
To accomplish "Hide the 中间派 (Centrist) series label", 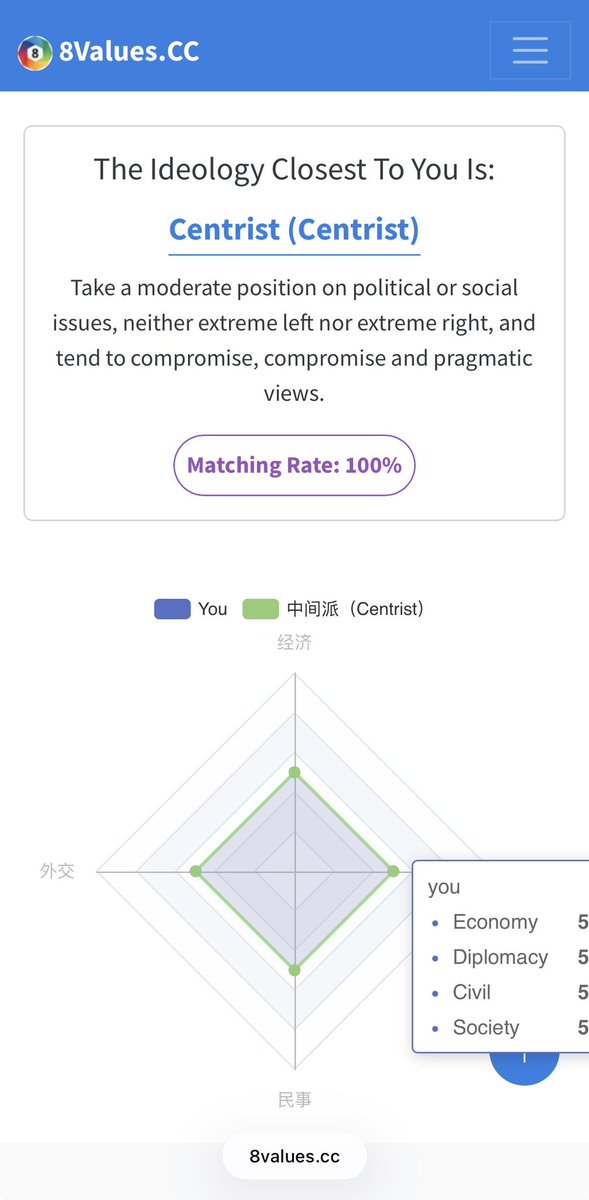I will click(356, 609).
